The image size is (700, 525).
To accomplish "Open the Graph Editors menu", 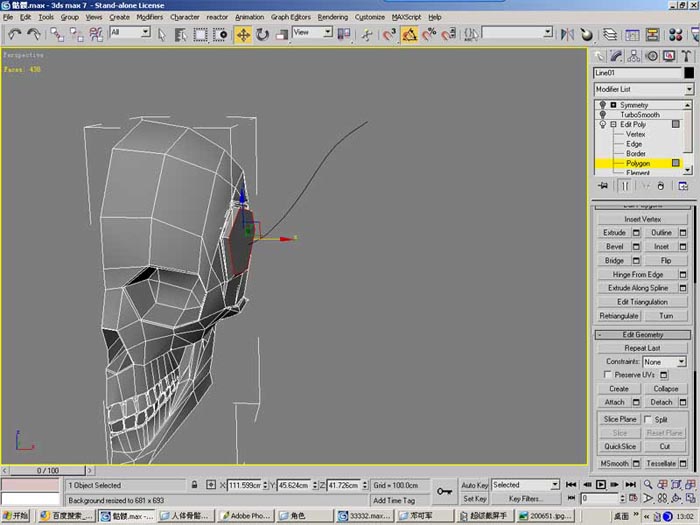I will point(291,17).
